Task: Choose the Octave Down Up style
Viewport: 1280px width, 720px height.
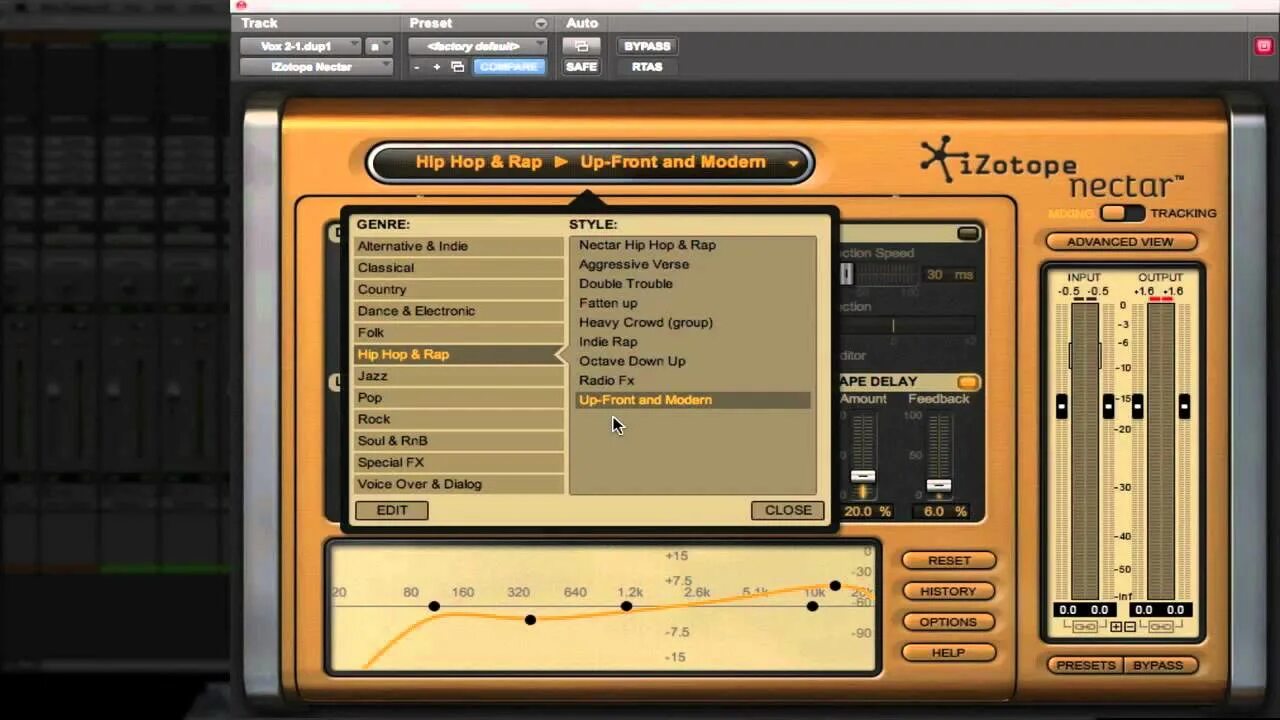Action: (x=692, y=361)
